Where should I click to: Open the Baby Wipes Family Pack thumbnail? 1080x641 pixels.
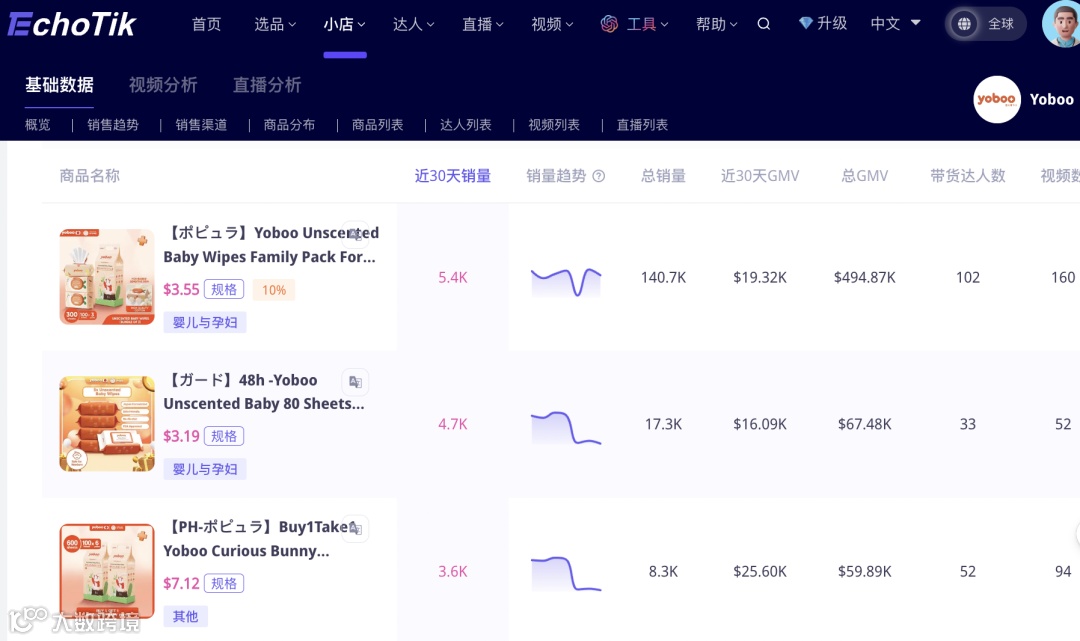tap(107, 277)
